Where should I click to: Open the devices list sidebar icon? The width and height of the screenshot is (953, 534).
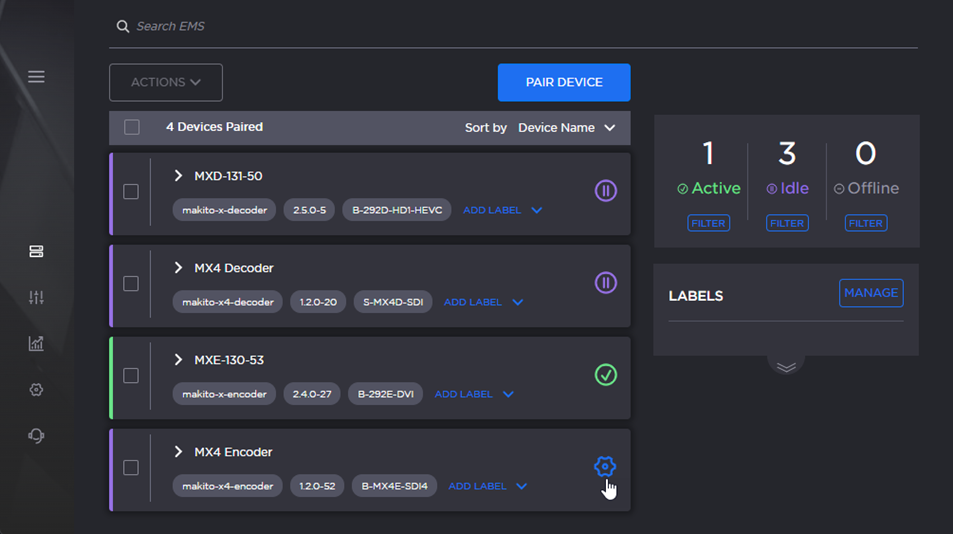tap(36, 252)
